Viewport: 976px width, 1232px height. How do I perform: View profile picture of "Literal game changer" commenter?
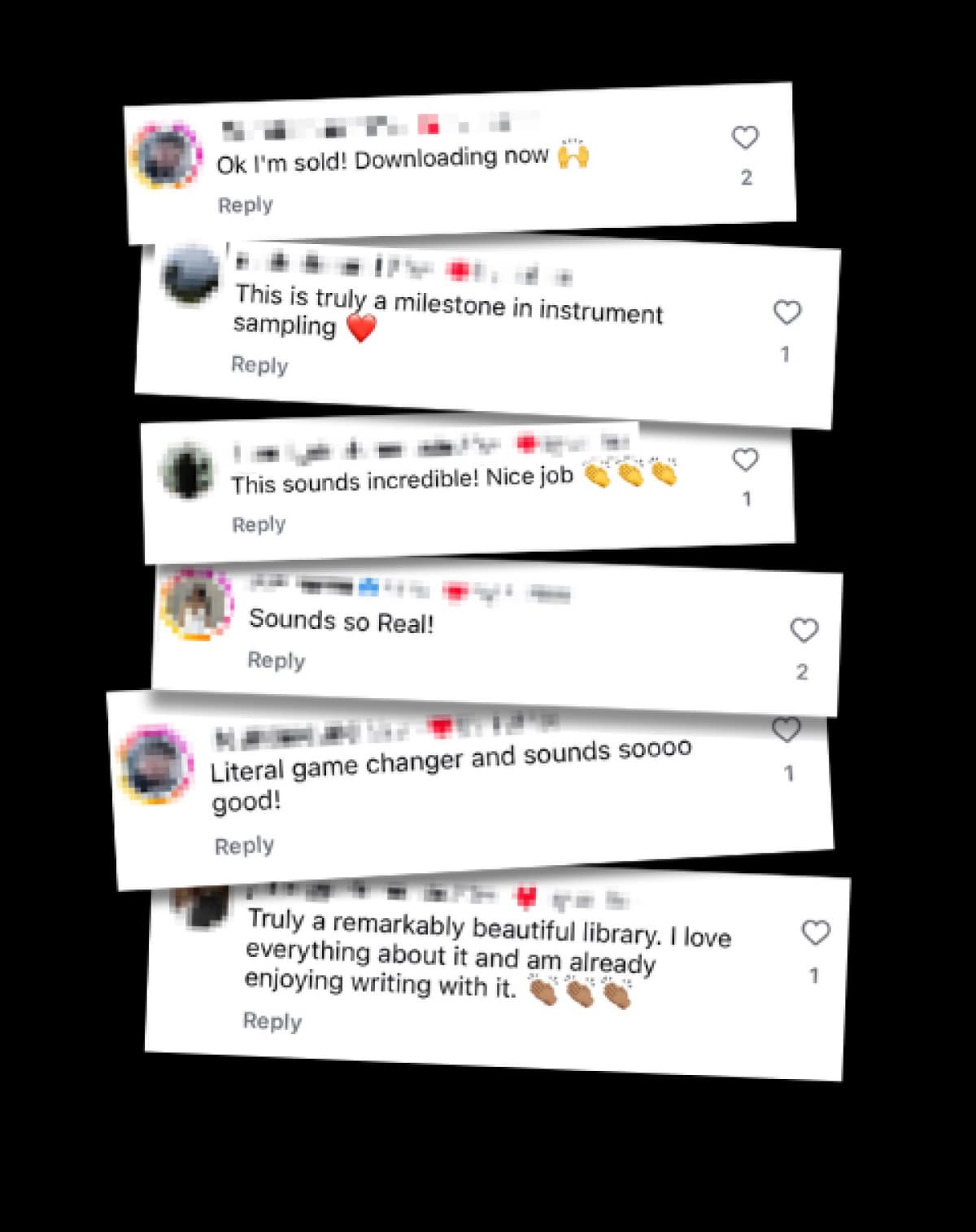tap(155, 765)
